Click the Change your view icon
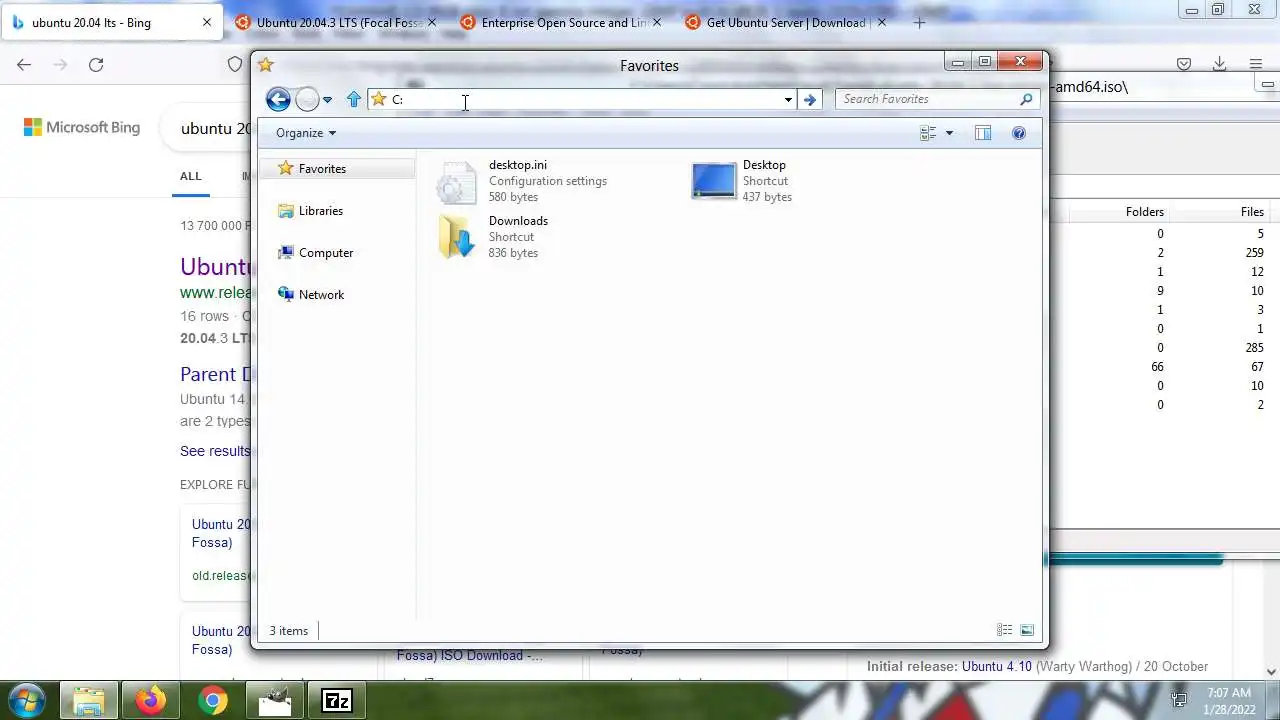Viewport: 1280px width, 720px height. [928, 133]
